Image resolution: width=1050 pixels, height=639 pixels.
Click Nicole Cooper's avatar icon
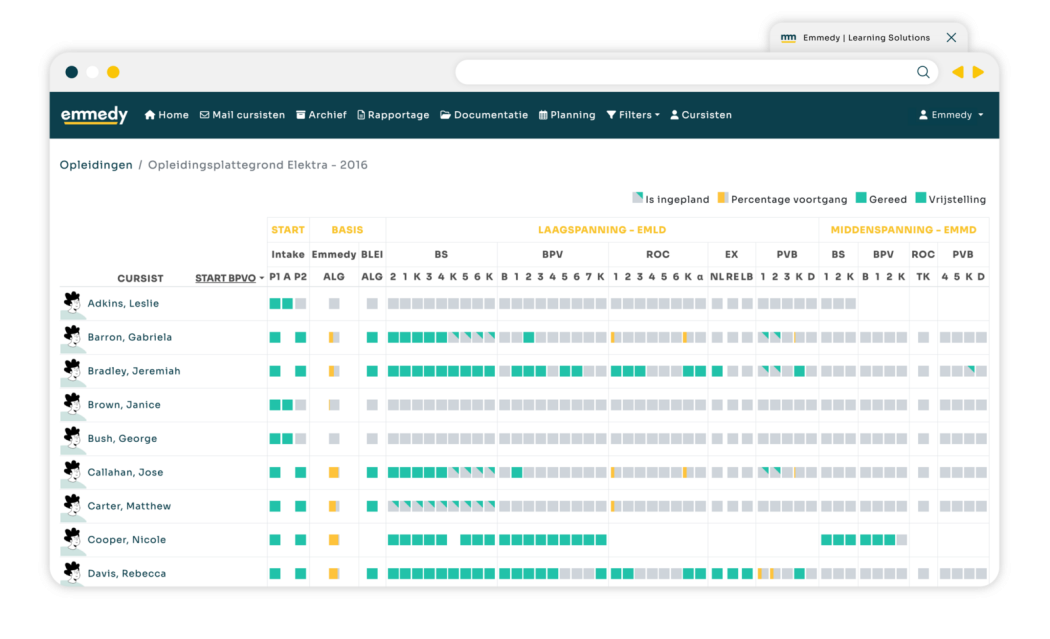pyautogui.click(x=72, y=540)
